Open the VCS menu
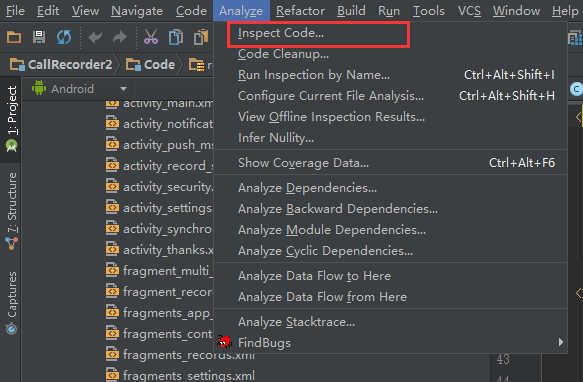The image size is (583, 382). (x=469, y=11)
